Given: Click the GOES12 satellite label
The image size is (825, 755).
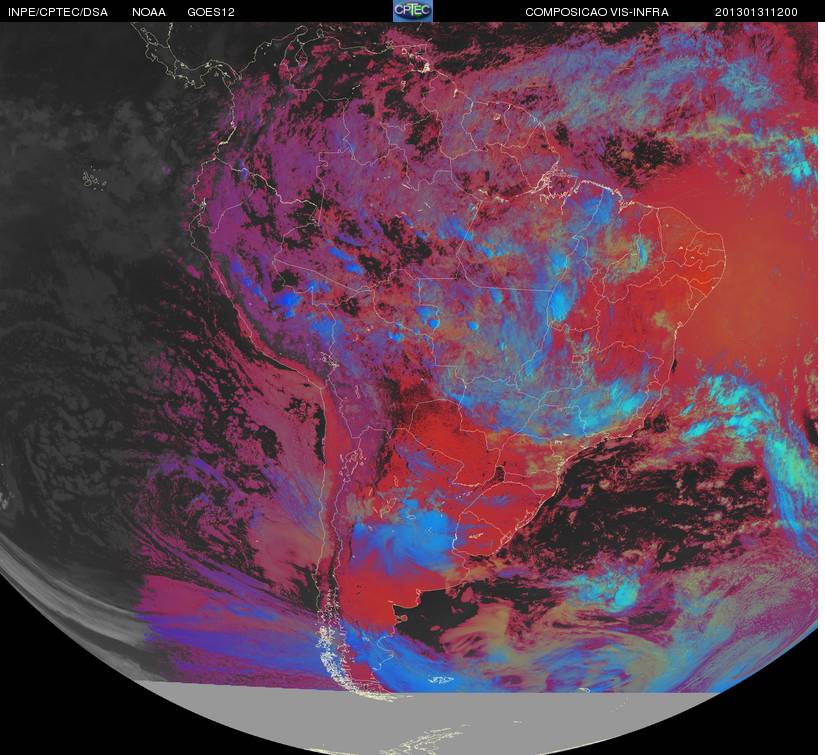Looking at the screenshot, I should click(211, 12).
